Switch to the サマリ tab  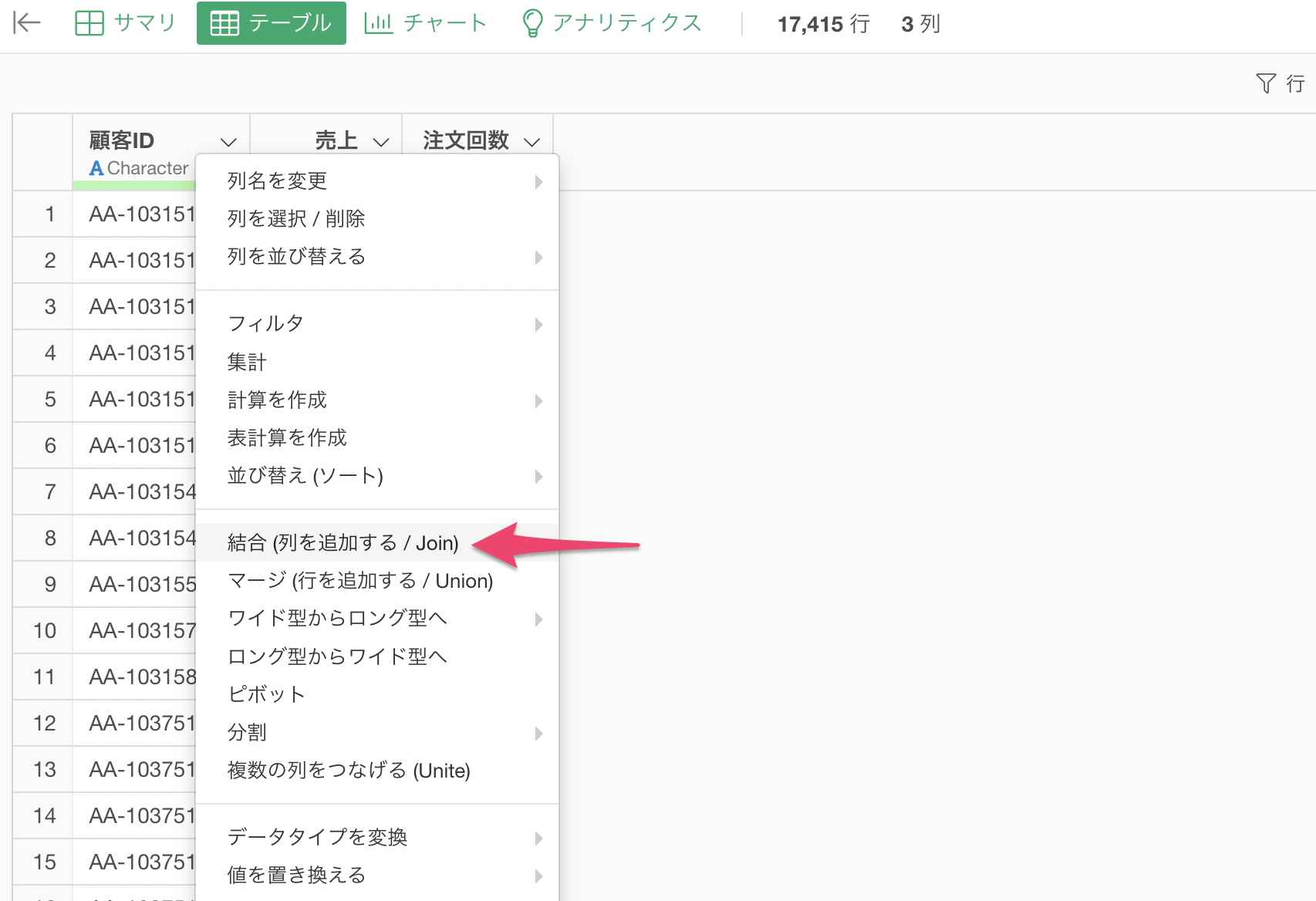coord(126,23)
